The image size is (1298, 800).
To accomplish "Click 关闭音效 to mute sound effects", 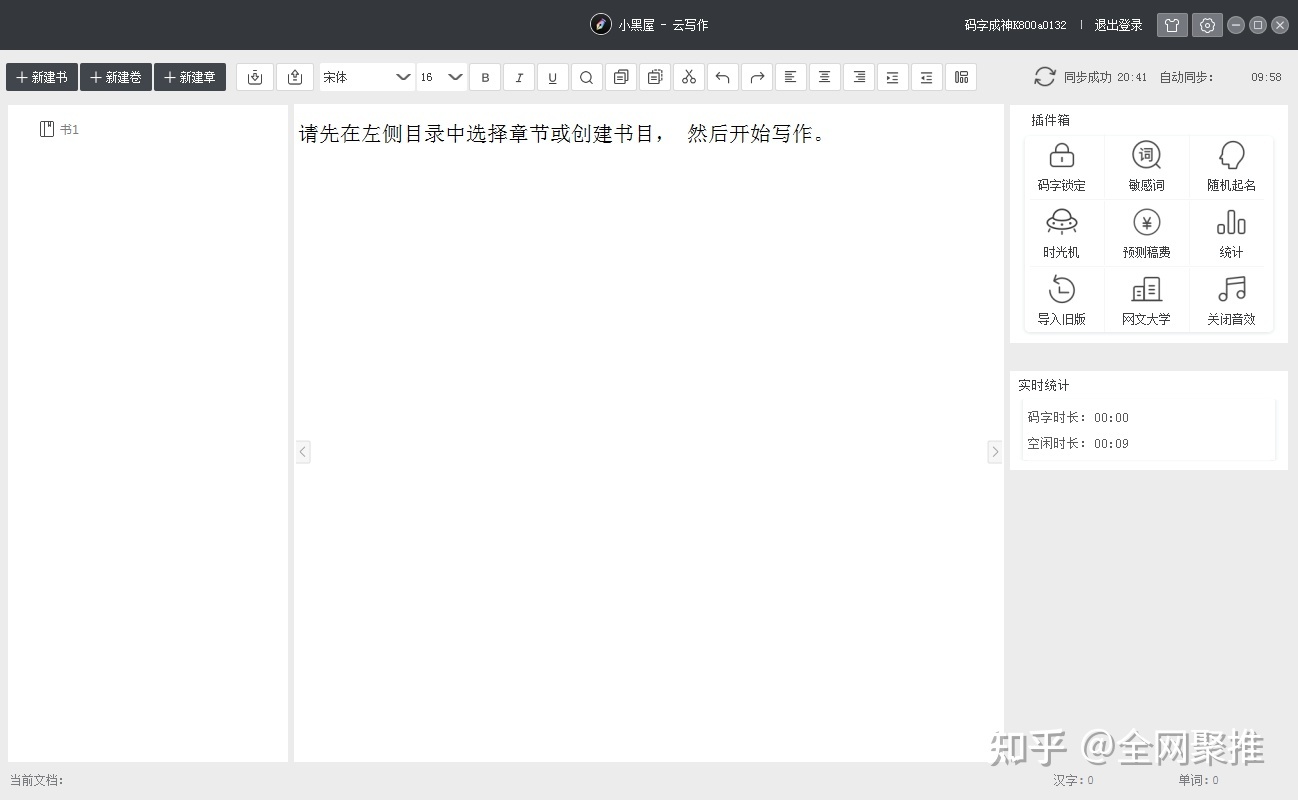I will click(x=1231, y=301).
